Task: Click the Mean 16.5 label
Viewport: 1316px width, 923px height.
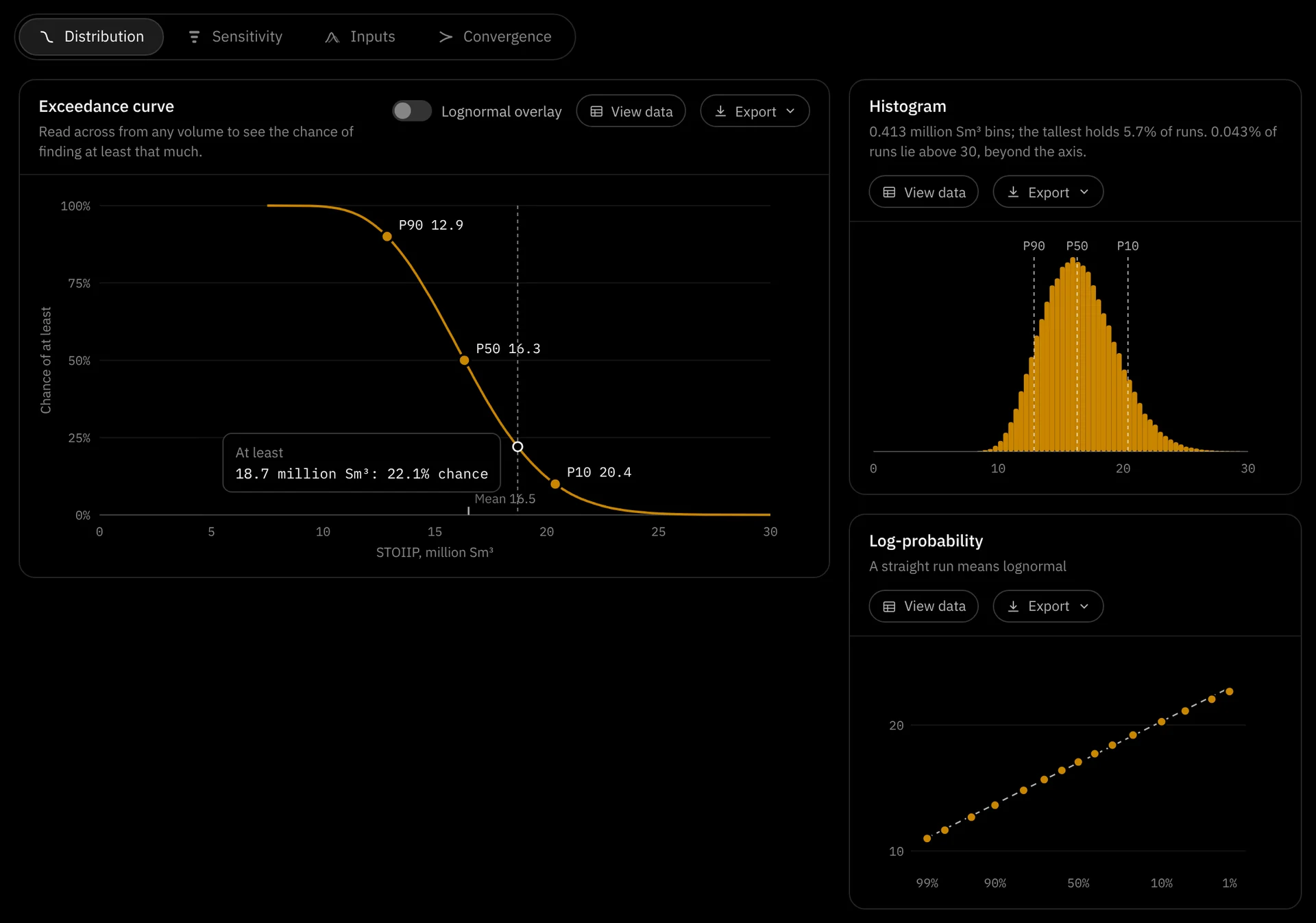Action: tap(505, 499)
